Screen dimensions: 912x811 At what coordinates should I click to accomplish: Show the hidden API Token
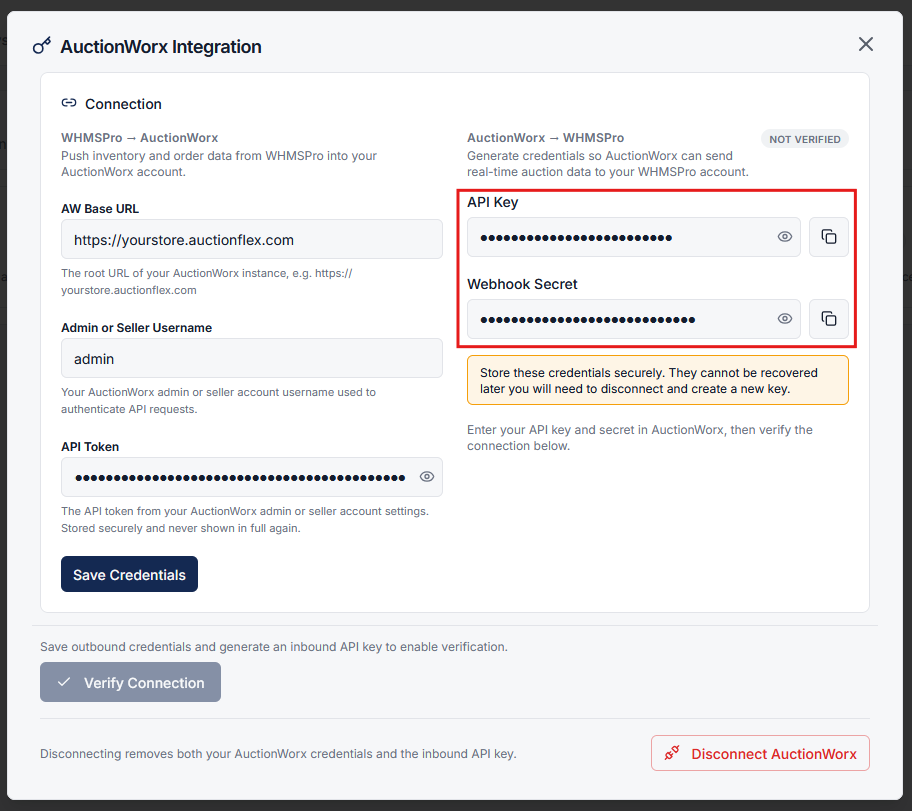click(x=426, y=477)
